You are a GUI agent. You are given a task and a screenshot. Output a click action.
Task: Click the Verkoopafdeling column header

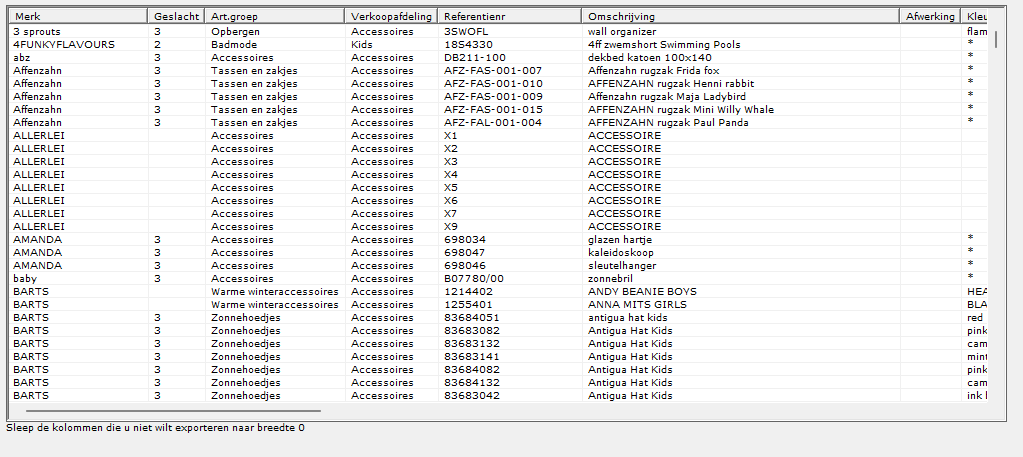click(391, 16)
